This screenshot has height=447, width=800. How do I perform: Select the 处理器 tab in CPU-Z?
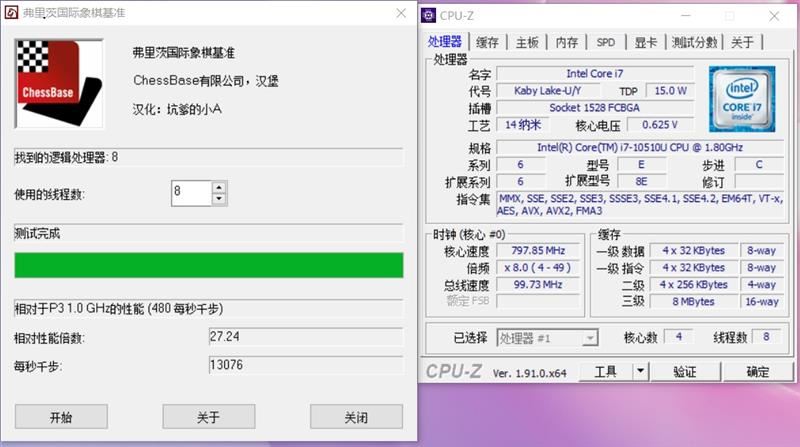point(445,42)
